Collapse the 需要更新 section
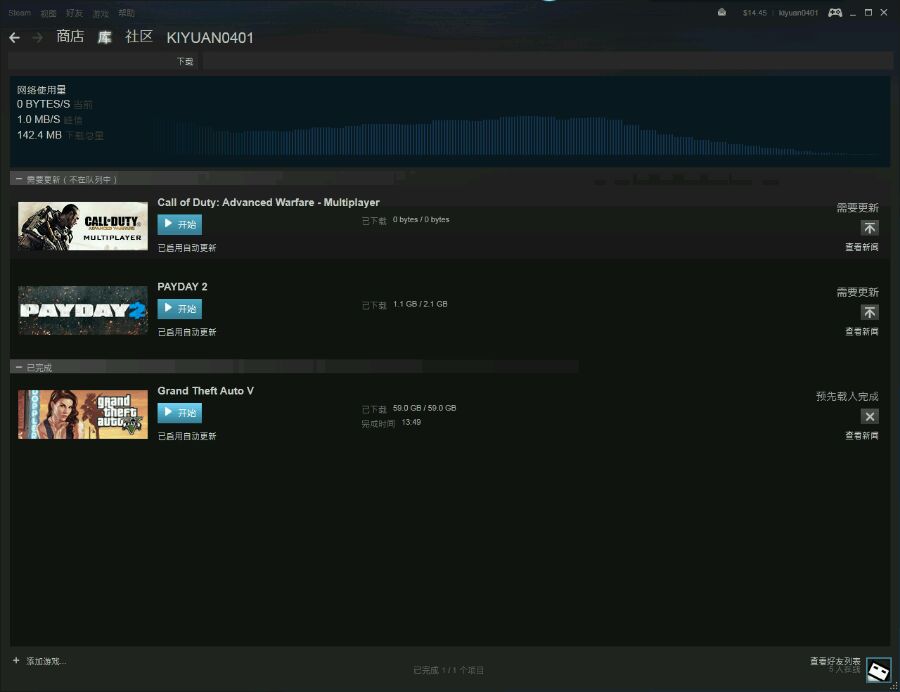The image size is (900, 692). (x=19, y=180)
